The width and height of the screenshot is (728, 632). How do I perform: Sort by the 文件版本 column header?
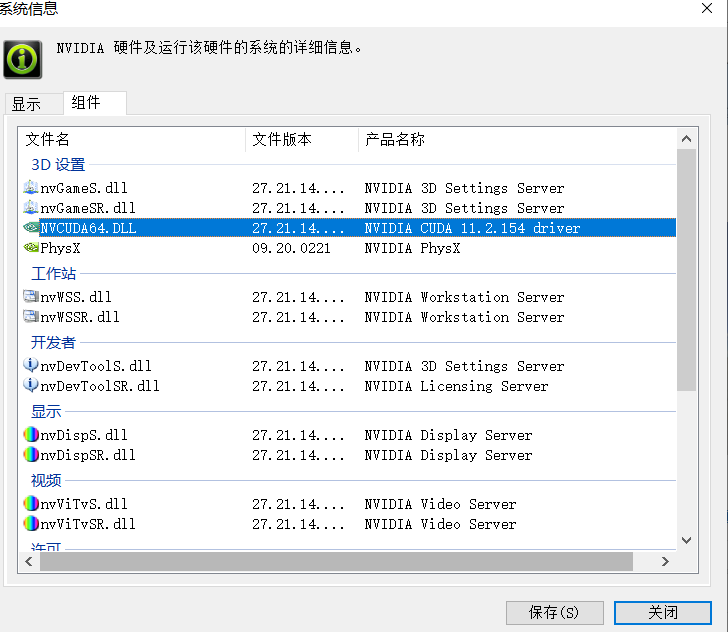302,139
